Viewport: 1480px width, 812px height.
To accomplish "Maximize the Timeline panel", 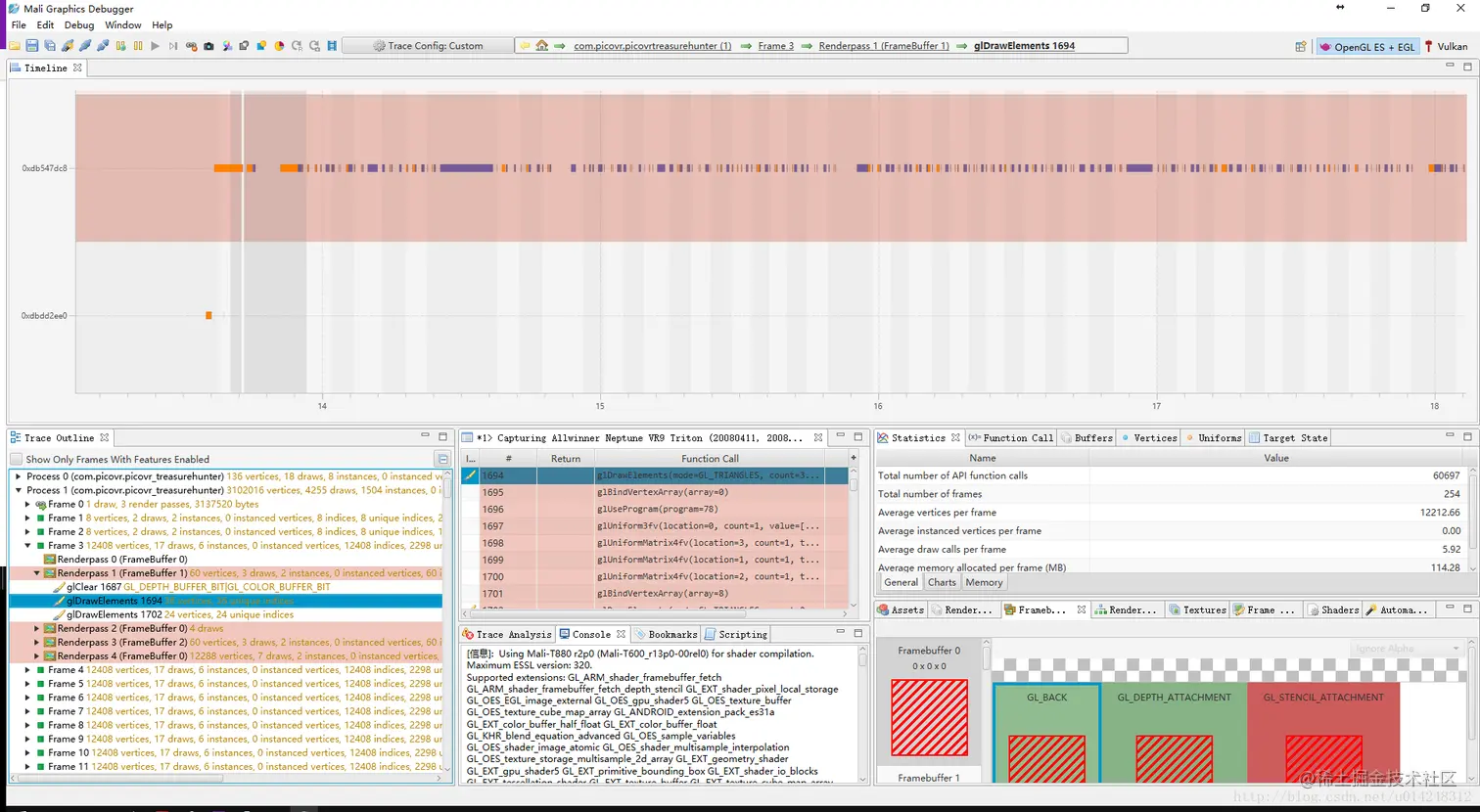I will [x=1467, y=67].
